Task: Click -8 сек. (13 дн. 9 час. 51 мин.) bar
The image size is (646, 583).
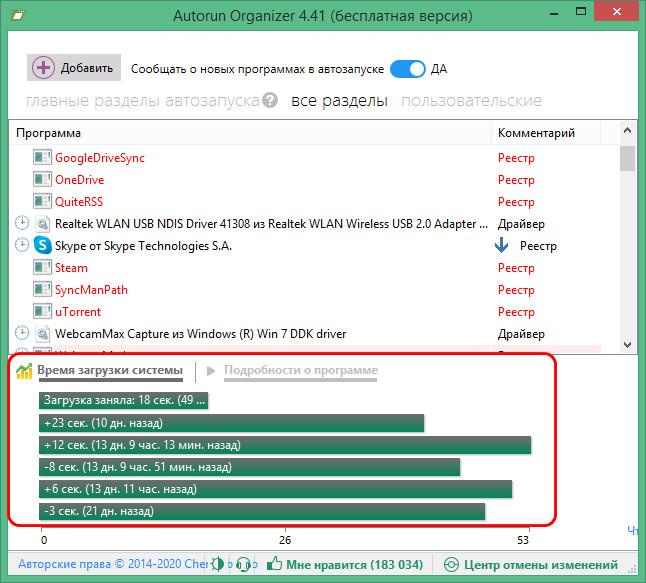Action: coord(250,467)
